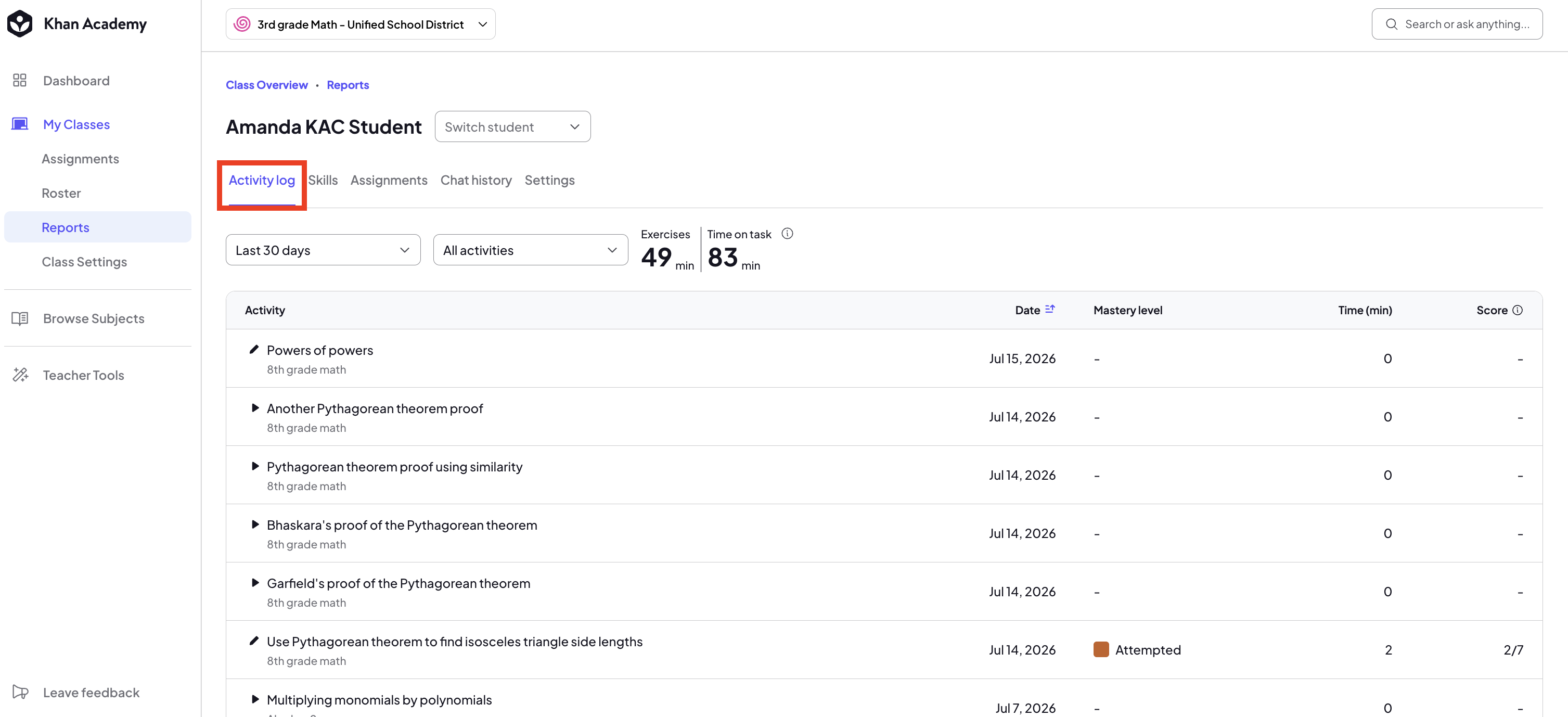Open the Switch student dropdown

pos(512,126)
